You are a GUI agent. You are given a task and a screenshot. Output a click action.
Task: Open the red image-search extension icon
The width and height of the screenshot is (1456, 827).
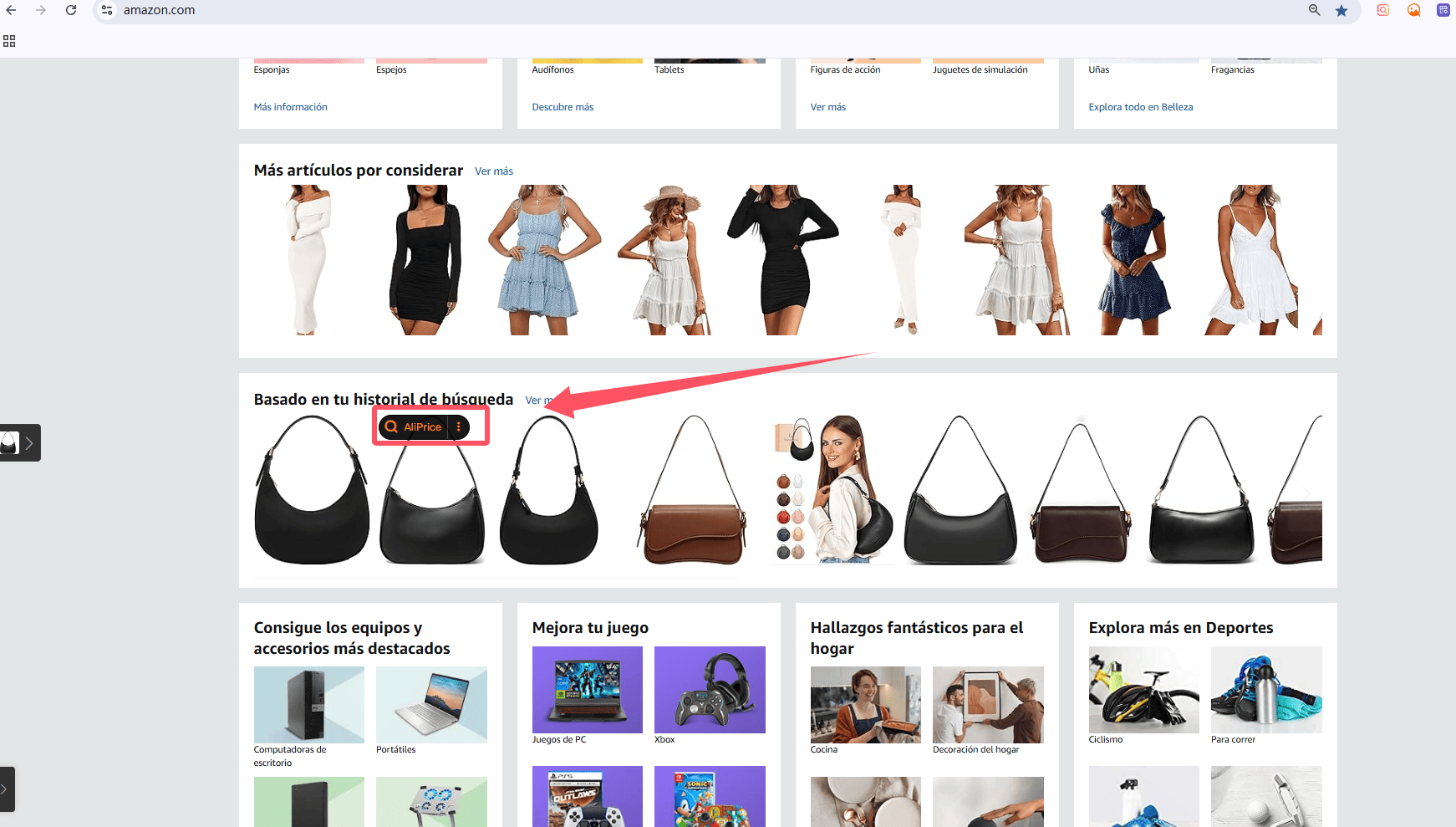click(1383, 10)
